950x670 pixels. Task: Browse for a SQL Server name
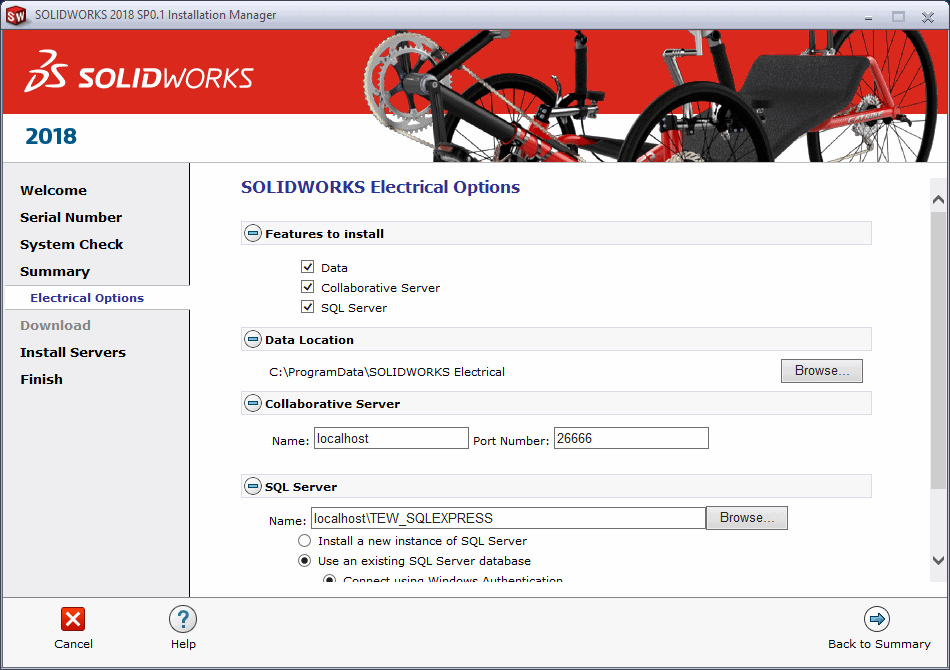(746, 518)
